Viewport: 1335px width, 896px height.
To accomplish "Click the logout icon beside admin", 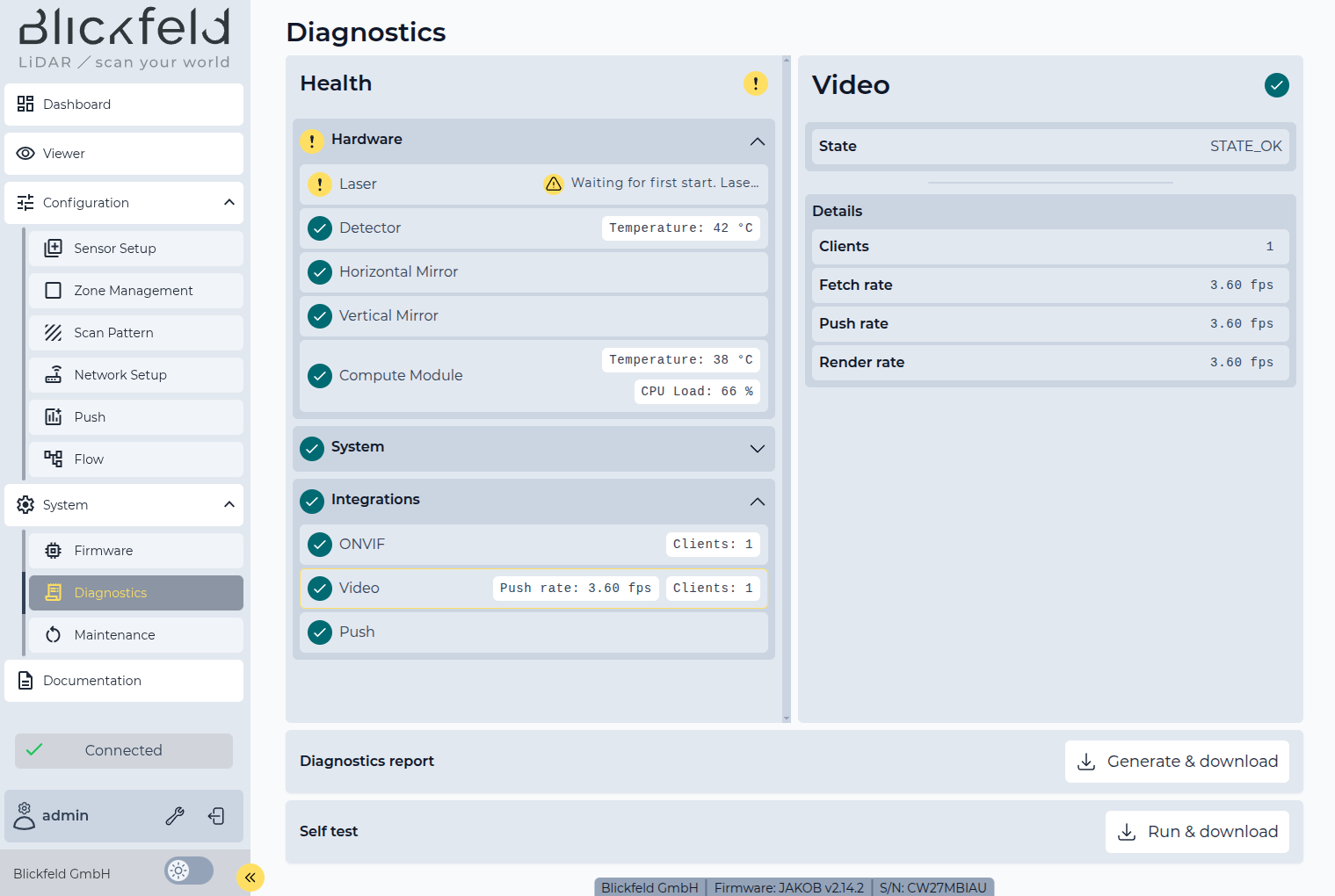I will point(216,816).
